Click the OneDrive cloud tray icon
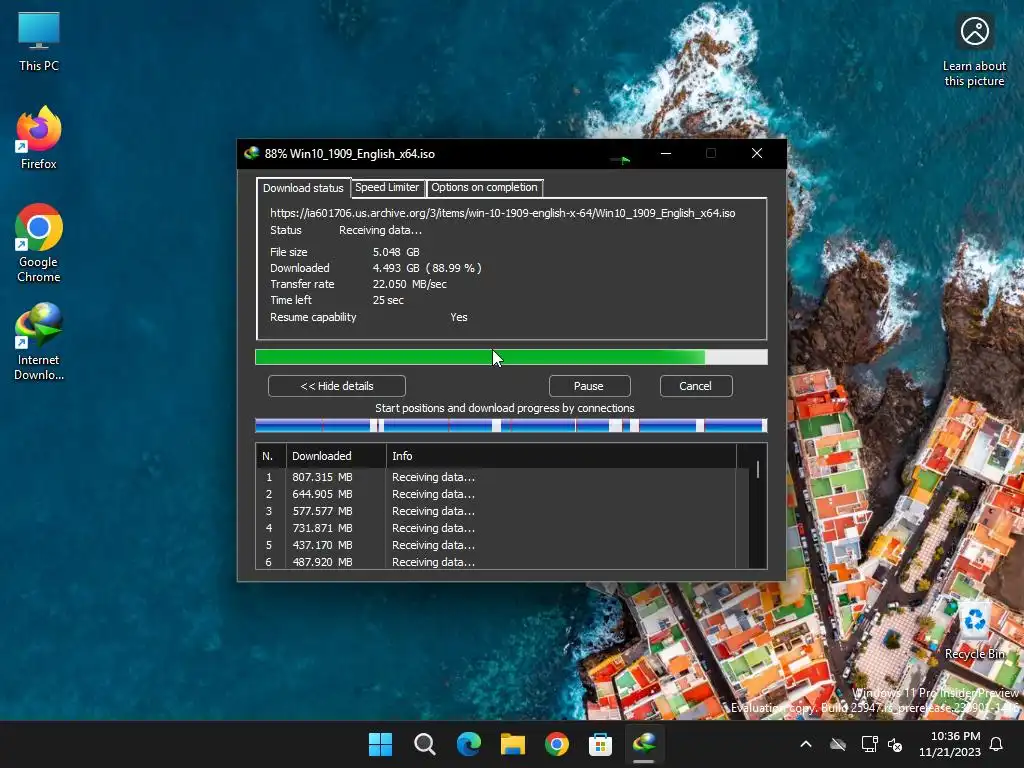1024x768 pixels. click(x=838, y=744)
